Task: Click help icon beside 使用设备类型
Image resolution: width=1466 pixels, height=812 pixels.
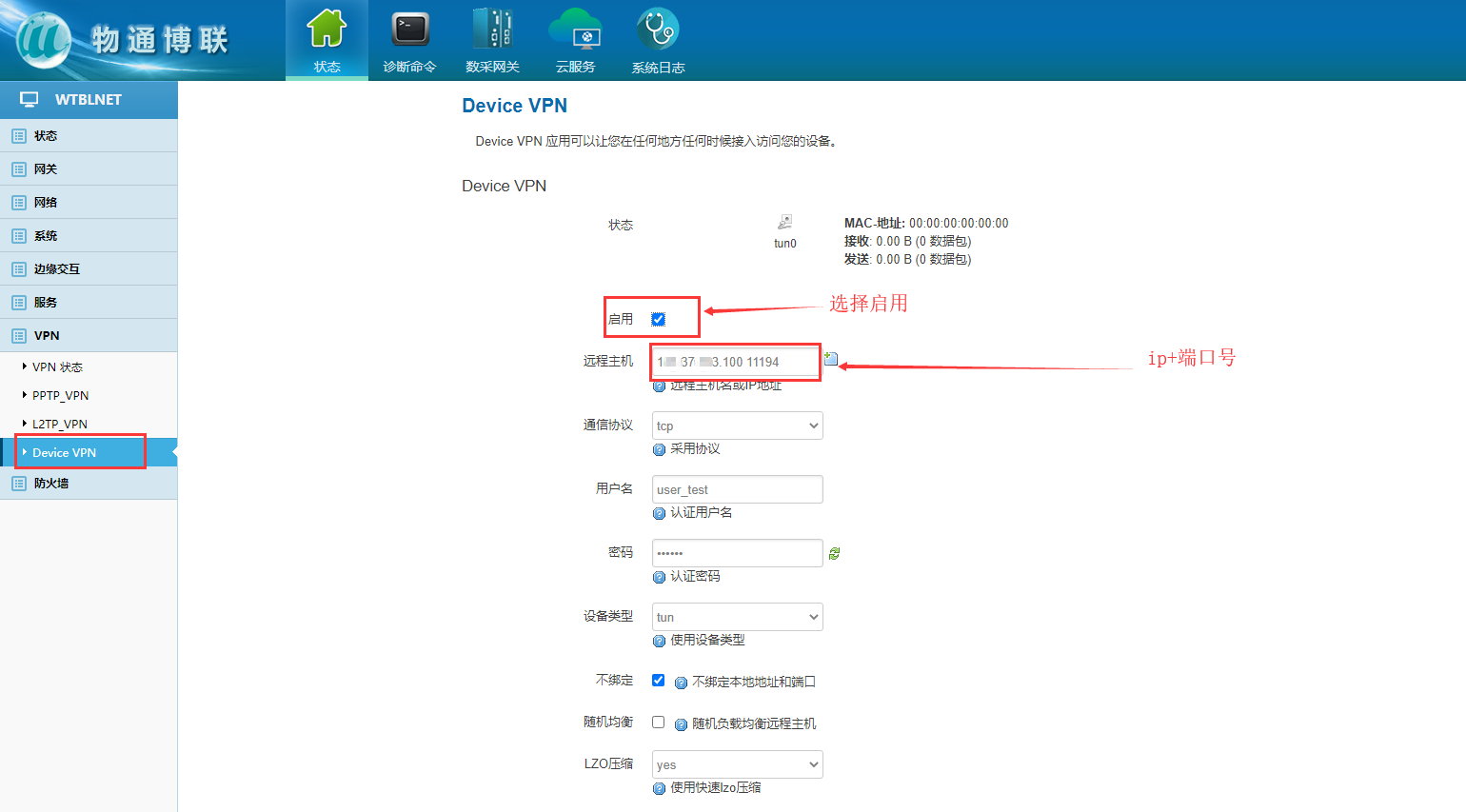Action: [659, 641]
